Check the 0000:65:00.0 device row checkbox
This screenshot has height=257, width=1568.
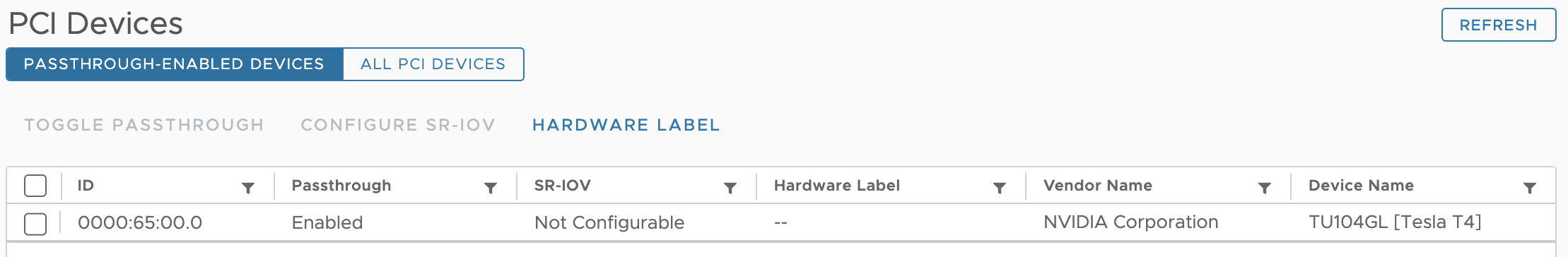(x=35, y=224)
